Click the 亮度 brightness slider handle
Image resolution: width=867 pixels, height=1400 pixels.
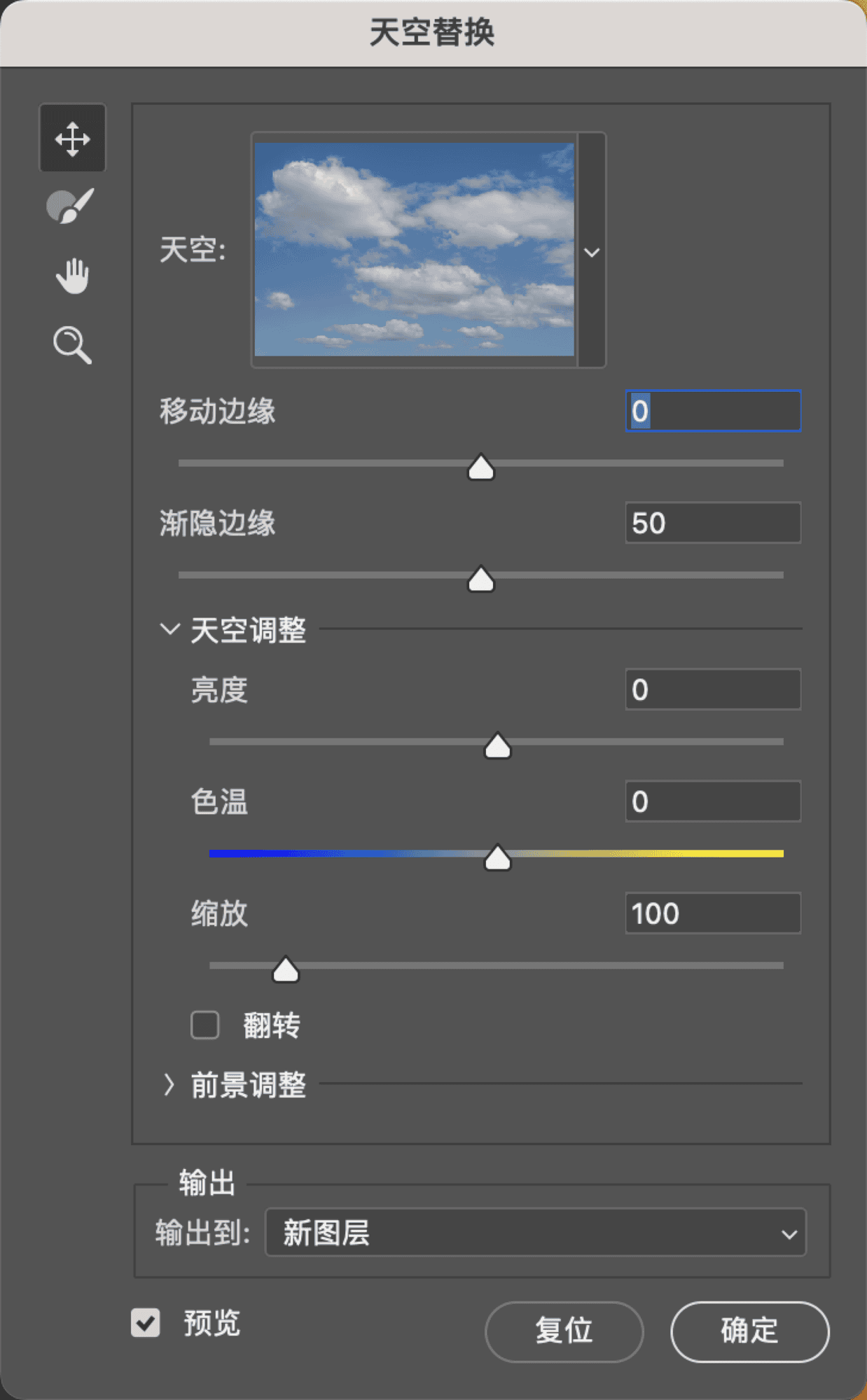[x=498, y=746]
